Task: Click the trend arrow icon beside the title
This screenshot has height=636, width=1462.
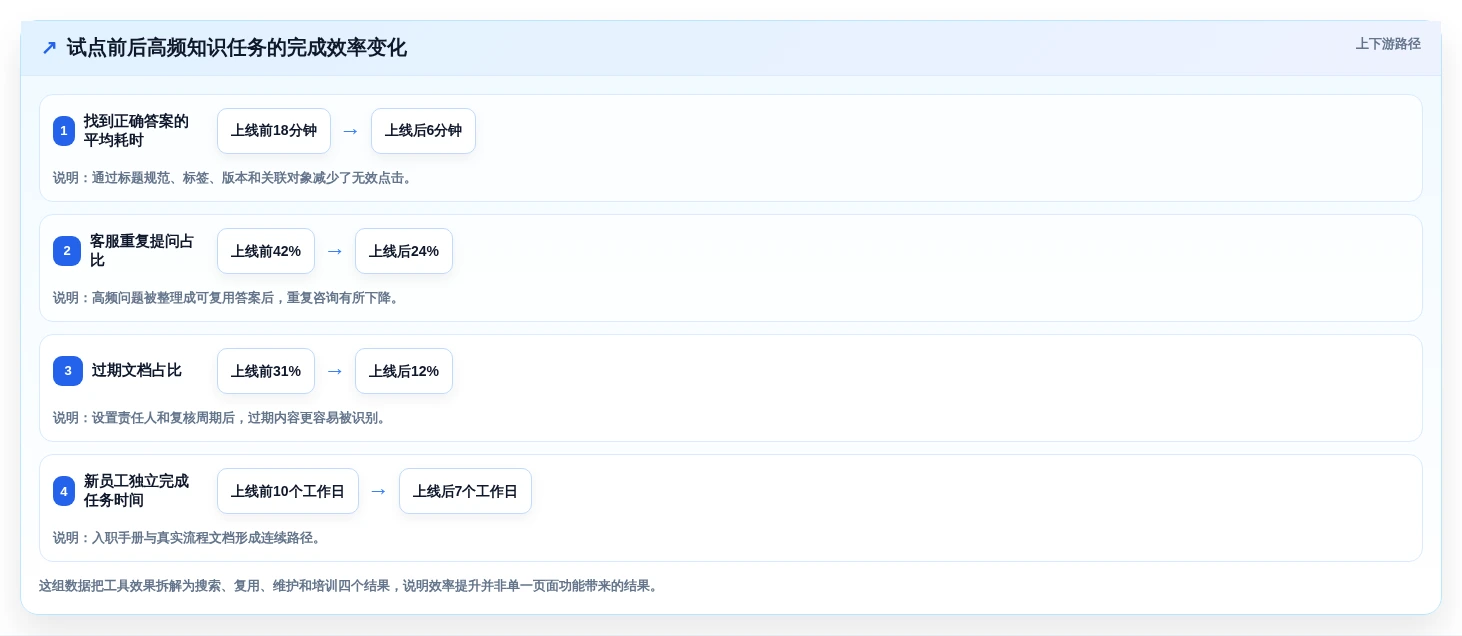Action: click(48, 48)
